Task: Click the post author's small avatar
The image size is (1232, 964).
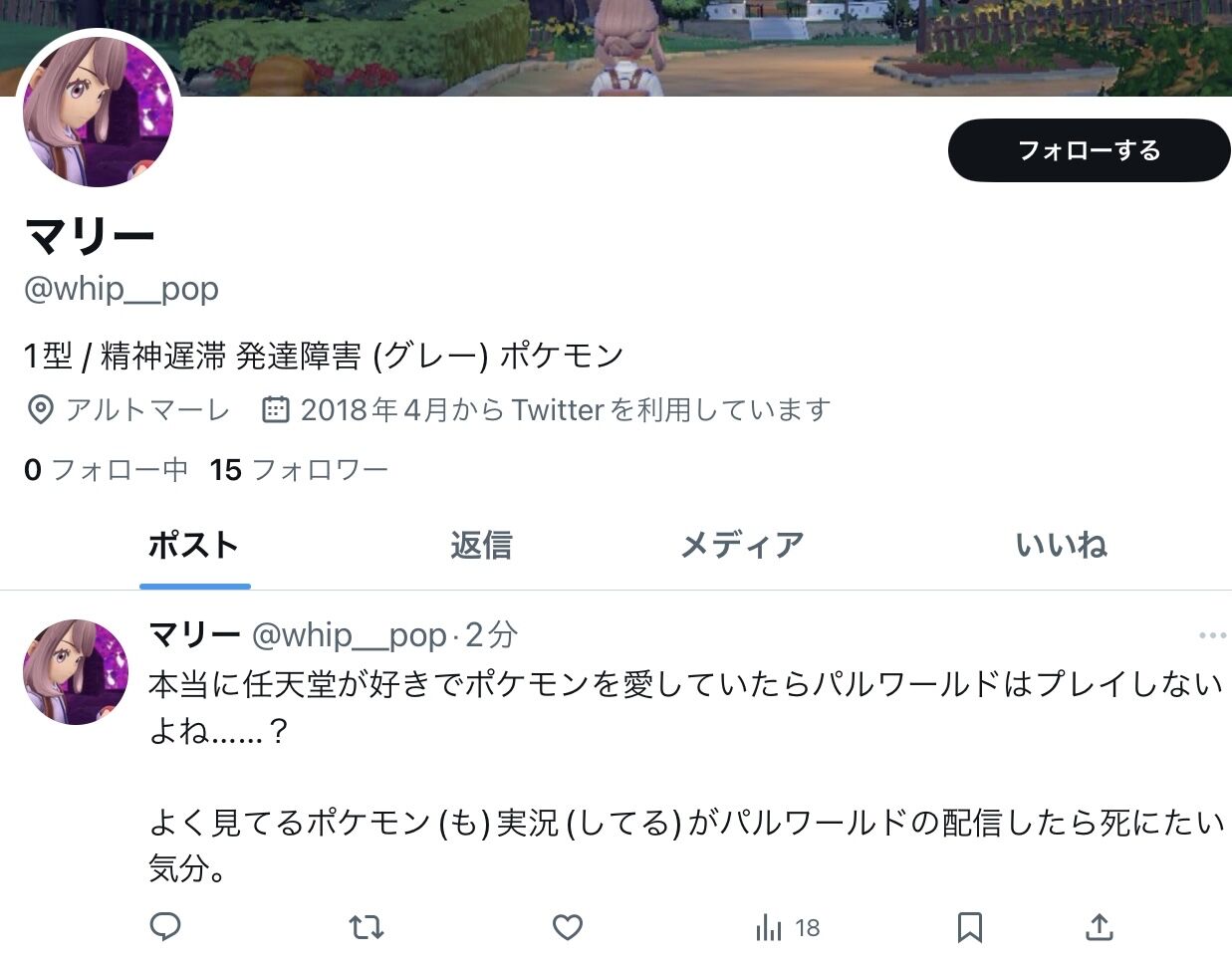Action: (x=76, y=671)
